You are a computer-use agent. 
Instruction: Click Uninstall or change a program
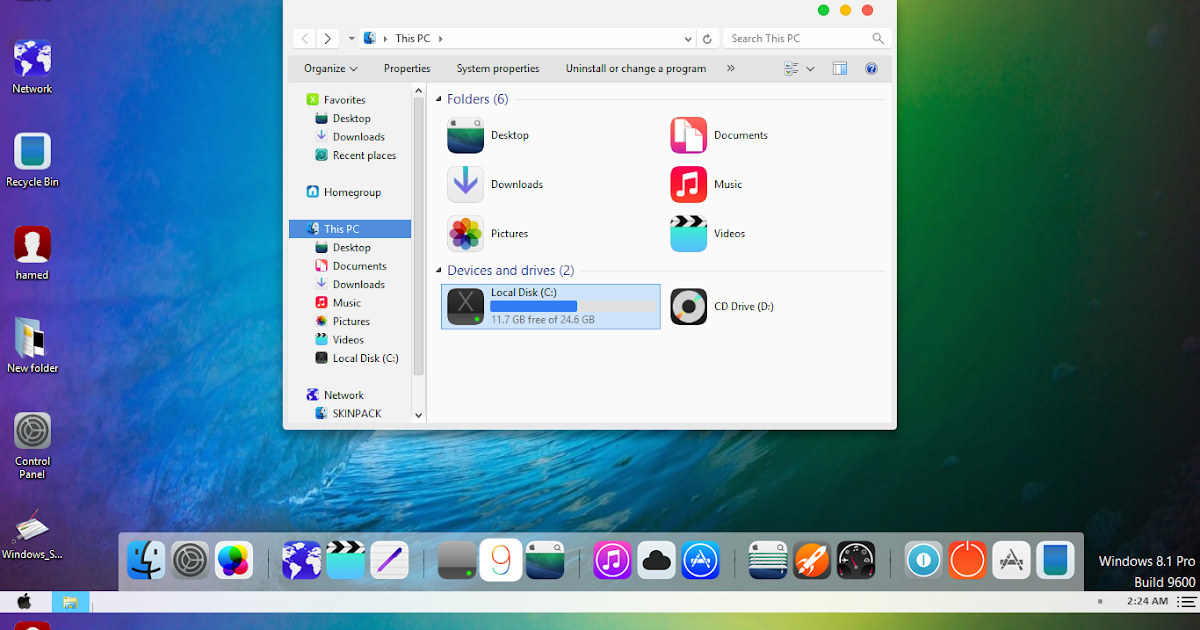click(636, 69)
